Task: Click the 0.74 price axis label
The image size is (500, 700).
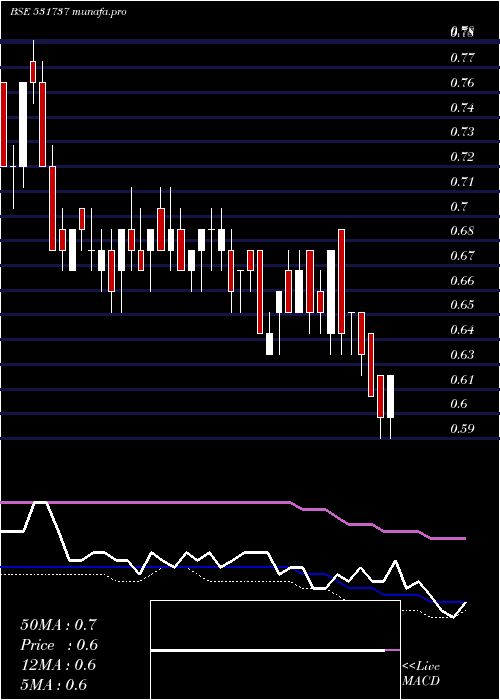Action: coord(462,108)
